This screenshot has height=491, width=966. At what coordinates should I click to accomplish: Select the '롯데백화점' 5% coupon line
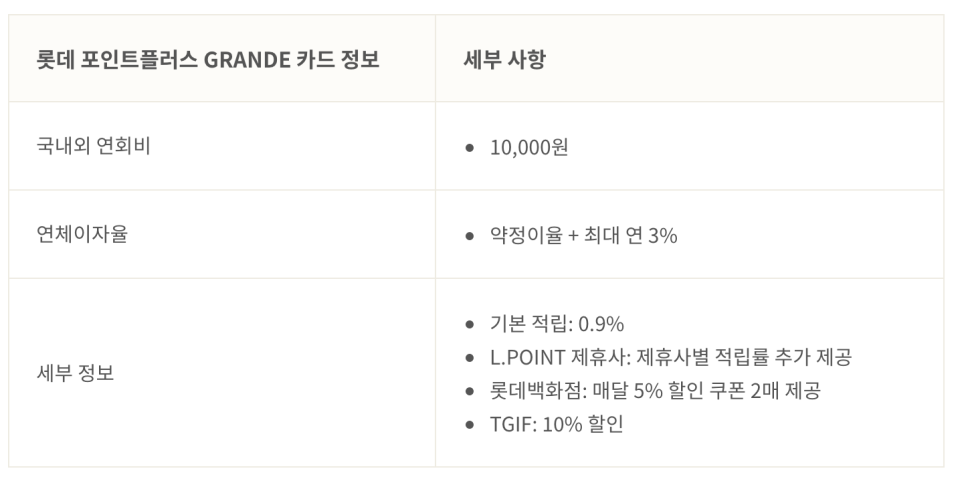click(655, 391)
